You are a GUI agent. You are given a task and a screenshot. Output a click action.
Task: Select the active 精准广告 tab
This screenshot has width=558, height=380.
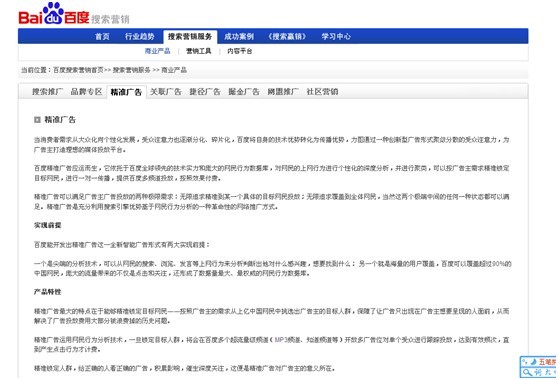coord(126,92)
